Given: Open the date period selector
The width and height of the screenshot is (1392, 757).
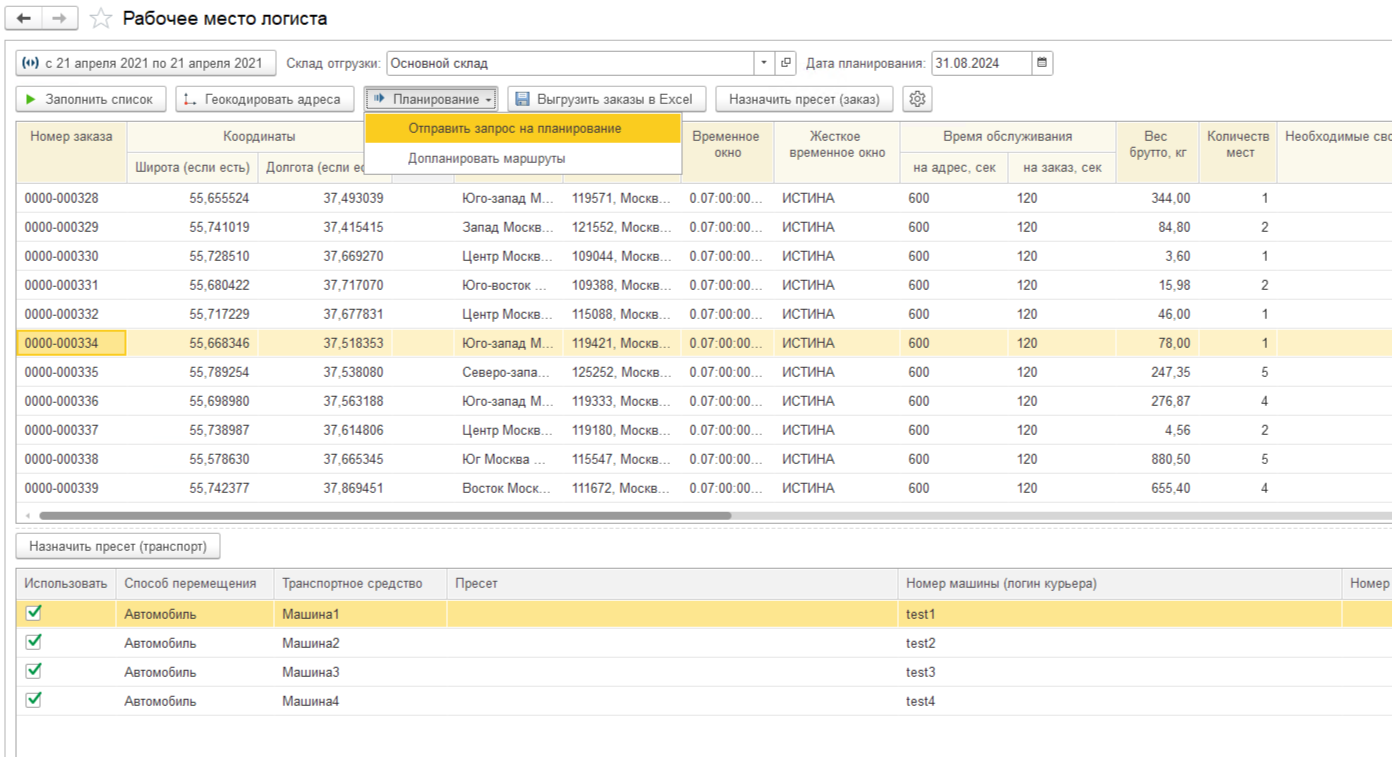Looking at the screenshot, I should (x=145, y=63).
